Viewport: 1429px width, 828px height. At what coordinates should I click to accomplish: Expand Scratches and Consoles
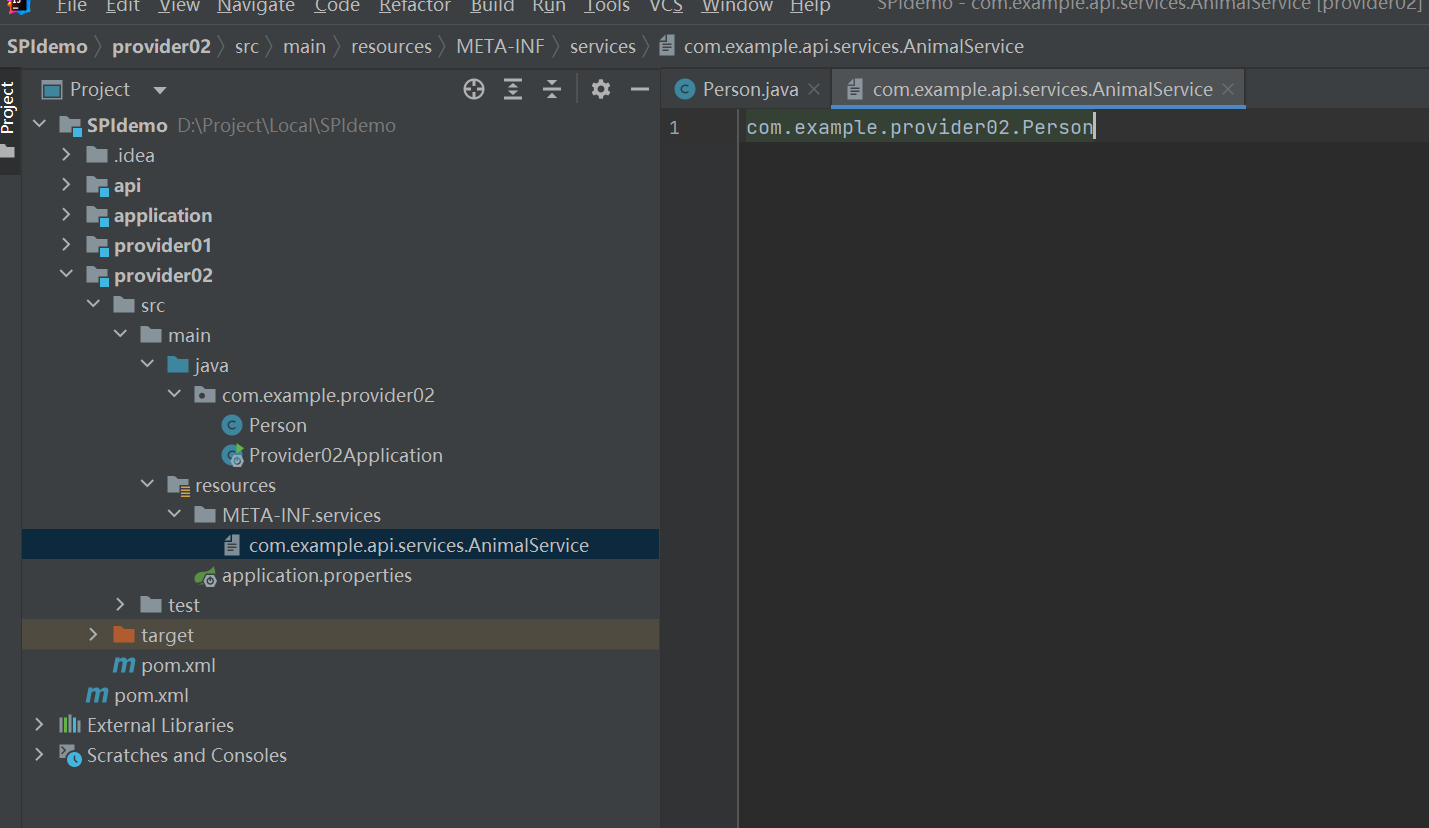40,755
